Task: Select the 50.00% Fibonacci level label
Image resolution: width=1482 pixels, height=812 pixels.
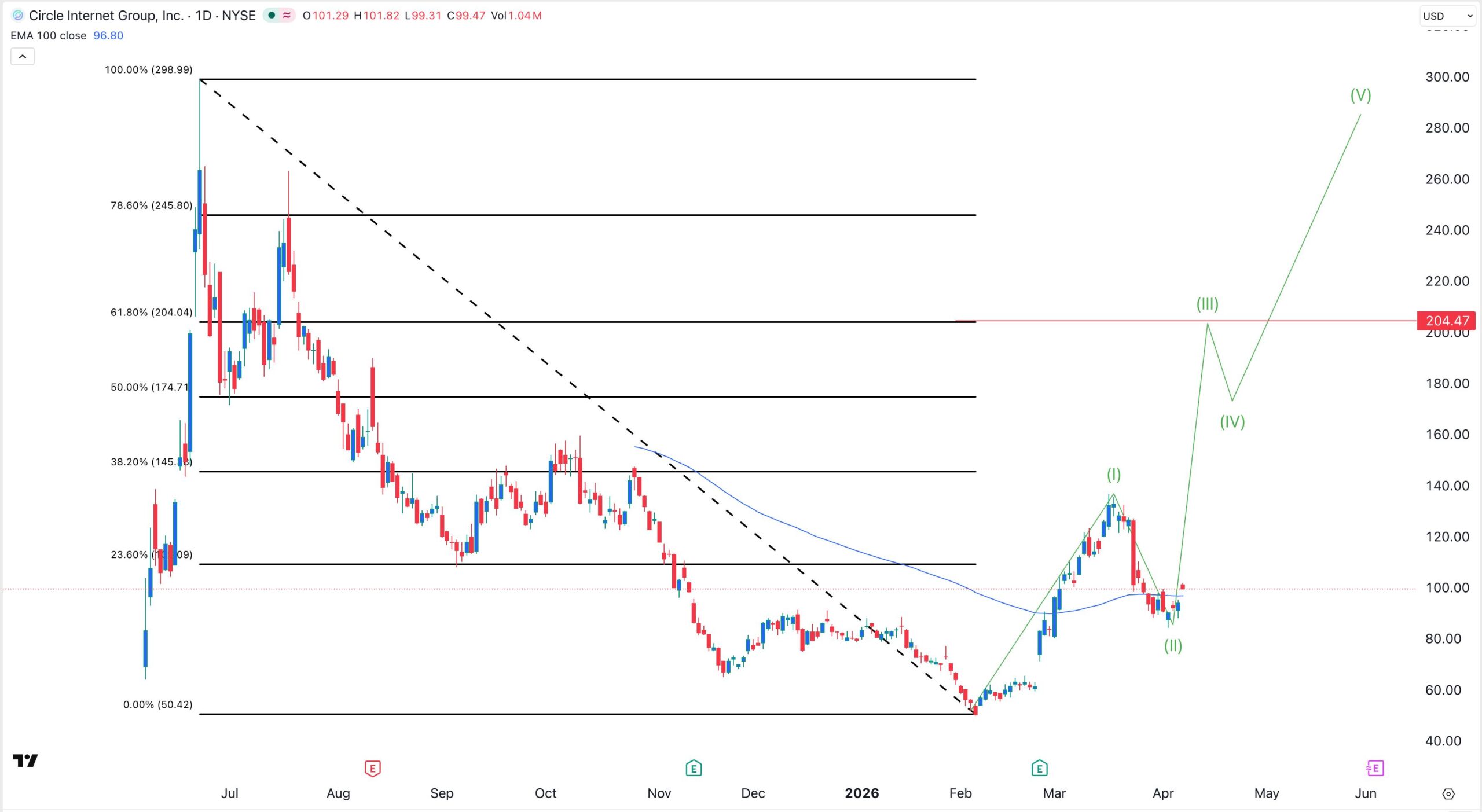Action: (150, 387)
